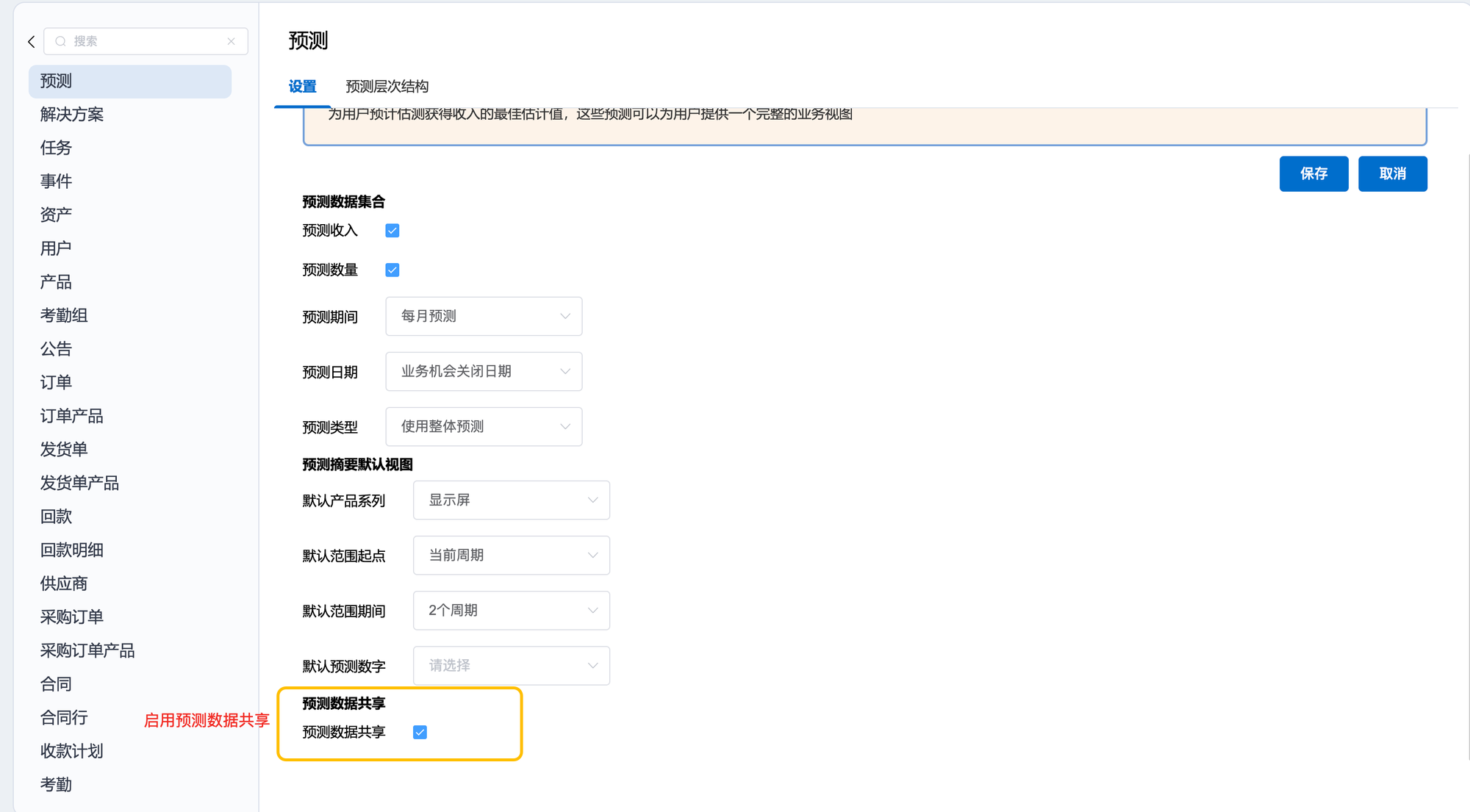Screen dimensions: 1470x812
Task: Click the 保存 button
Action: click(x=1313, y=174)
